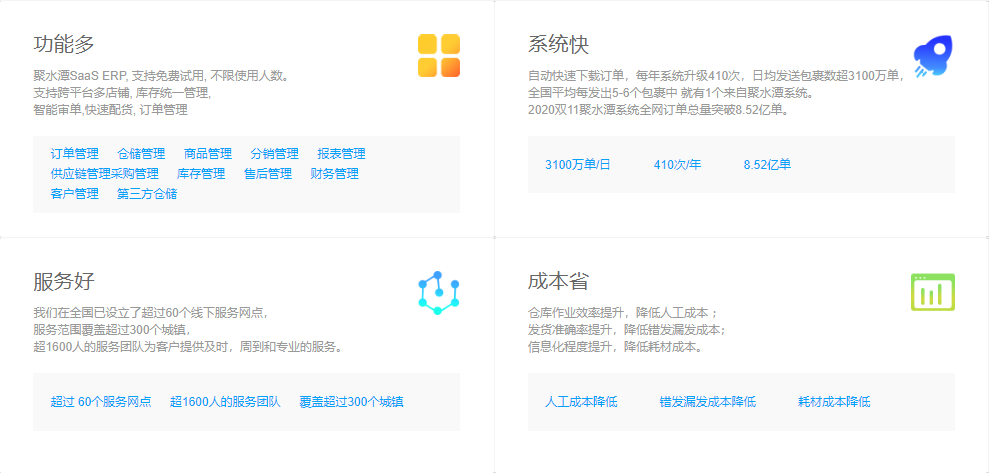Click the green bar chart 成本省 icon

[933, 292]
